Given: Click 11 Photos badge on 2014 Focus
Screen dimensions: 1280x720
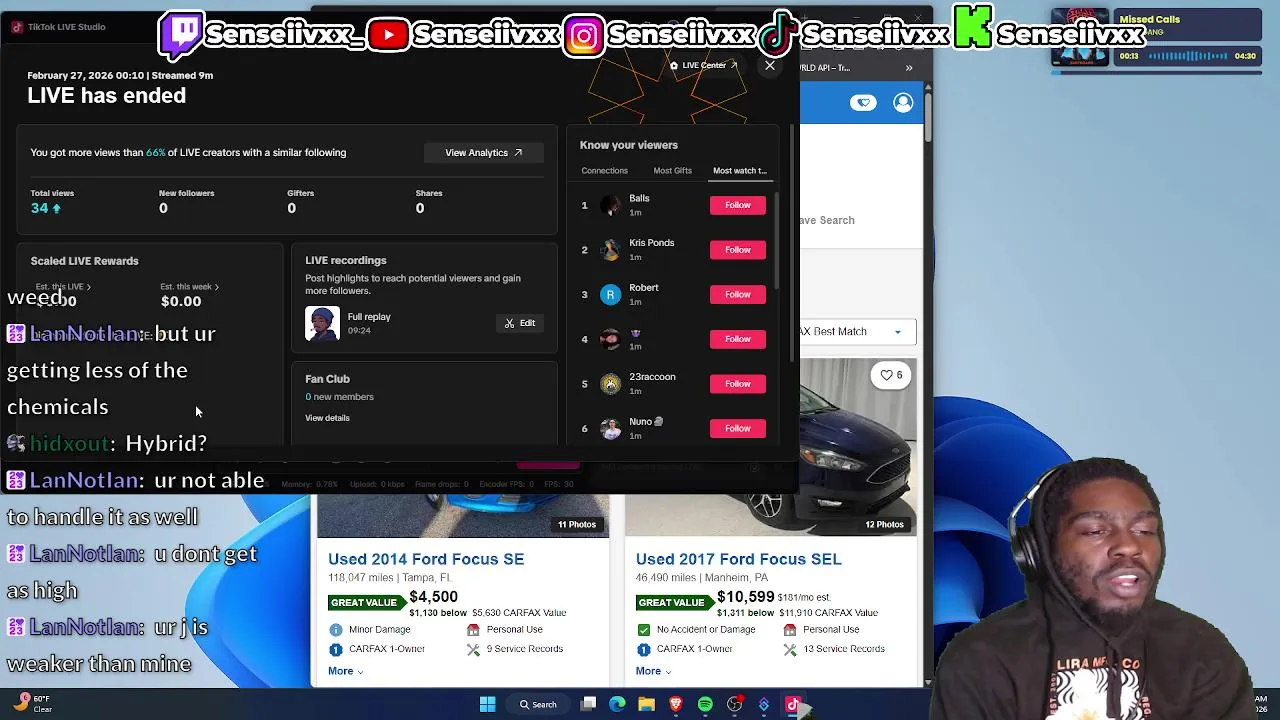Looking at the screenshot, I should 576,525.
